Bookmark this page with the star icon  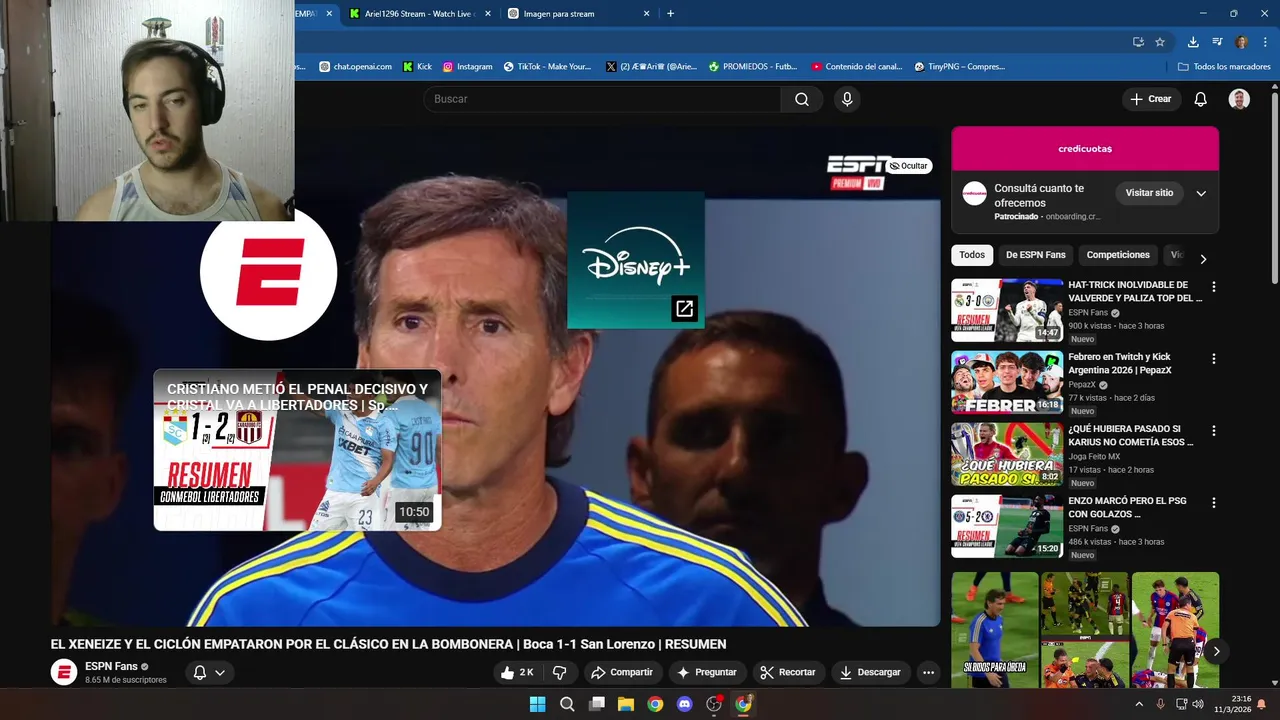click(1160, 42)
